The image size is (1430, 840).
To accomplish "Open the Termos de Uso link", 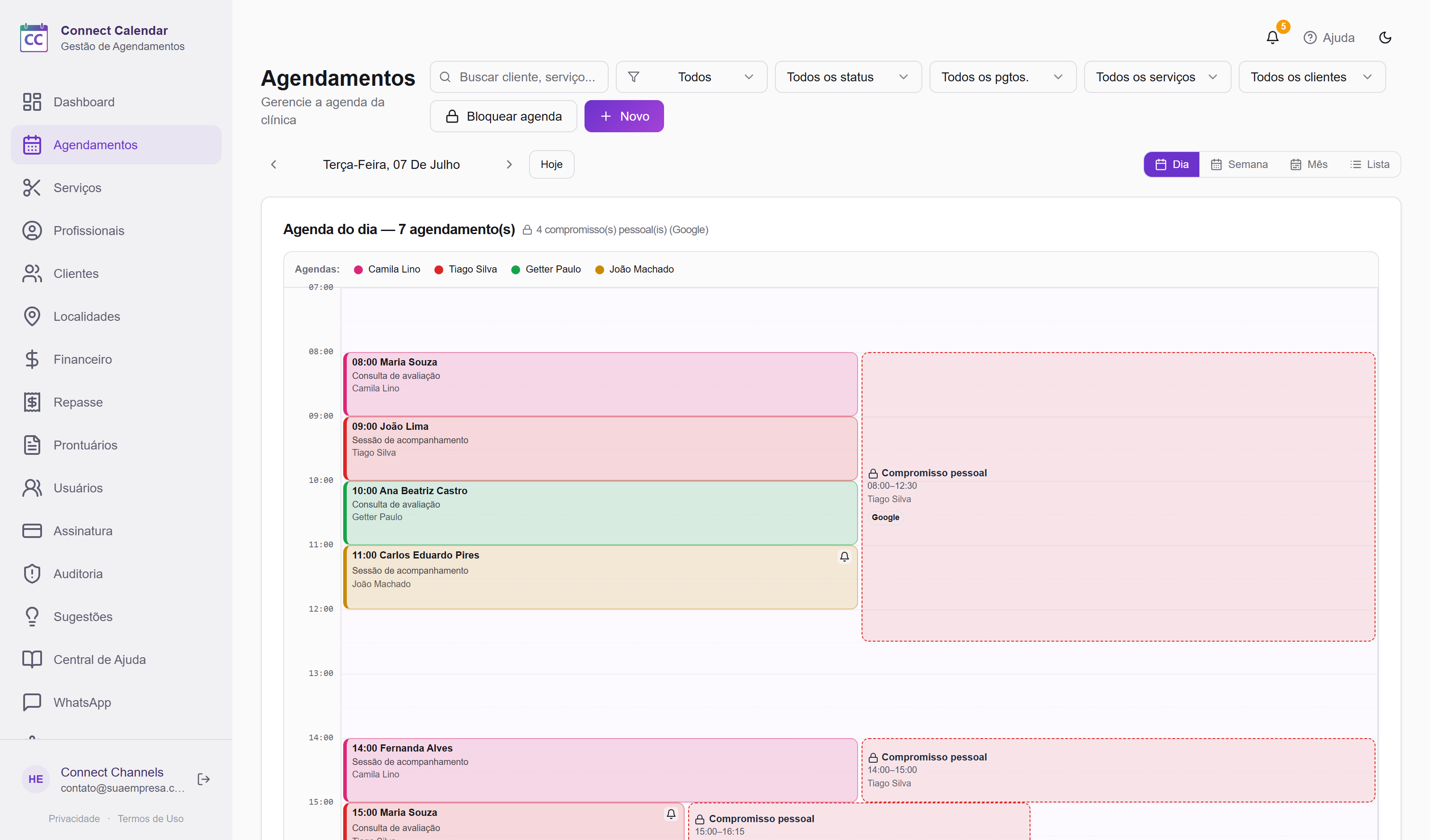I will (x=151, y=819).
